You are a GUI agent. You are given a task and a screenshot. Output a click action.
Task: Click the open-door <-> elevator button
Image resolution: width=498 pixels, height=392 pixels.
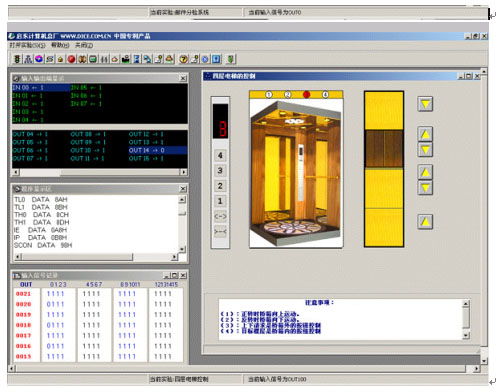click(220, 216)
